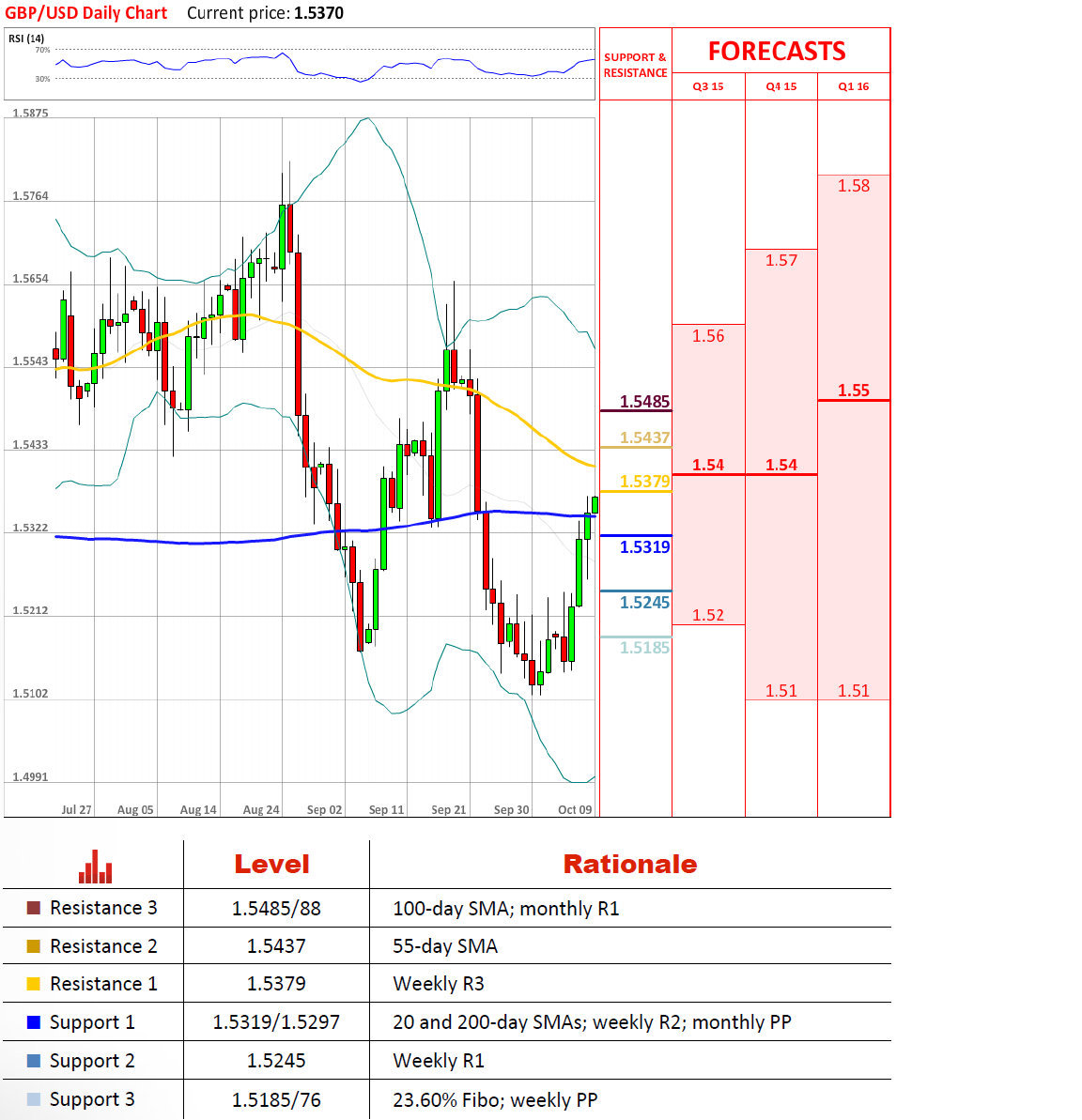Click the Resistance 1 yellow swatch
The height and width of the screenshot is (1120, 1082).
click(x=33, y=984)
